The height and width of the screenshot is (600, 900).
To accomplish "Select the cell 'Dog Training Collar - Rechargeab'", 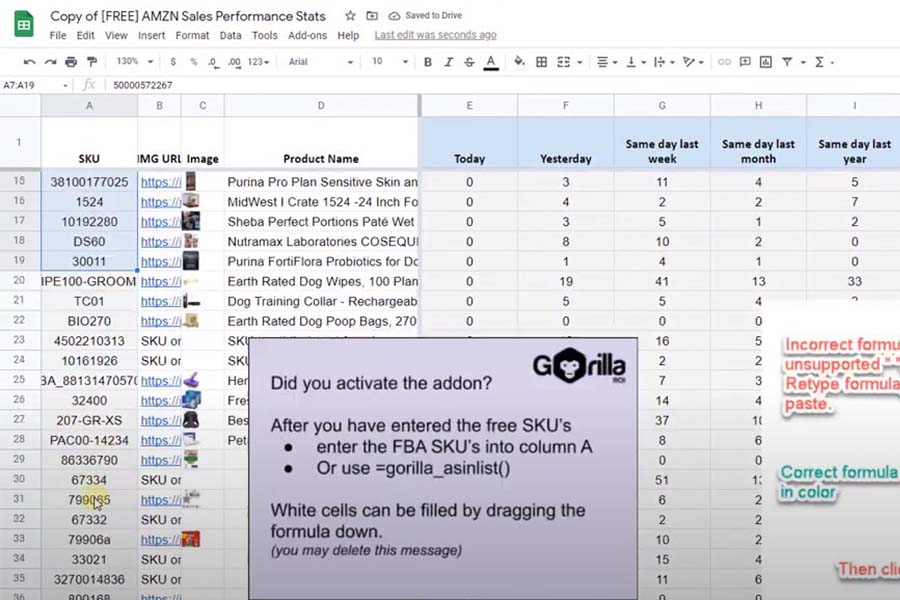I will 321,301.
